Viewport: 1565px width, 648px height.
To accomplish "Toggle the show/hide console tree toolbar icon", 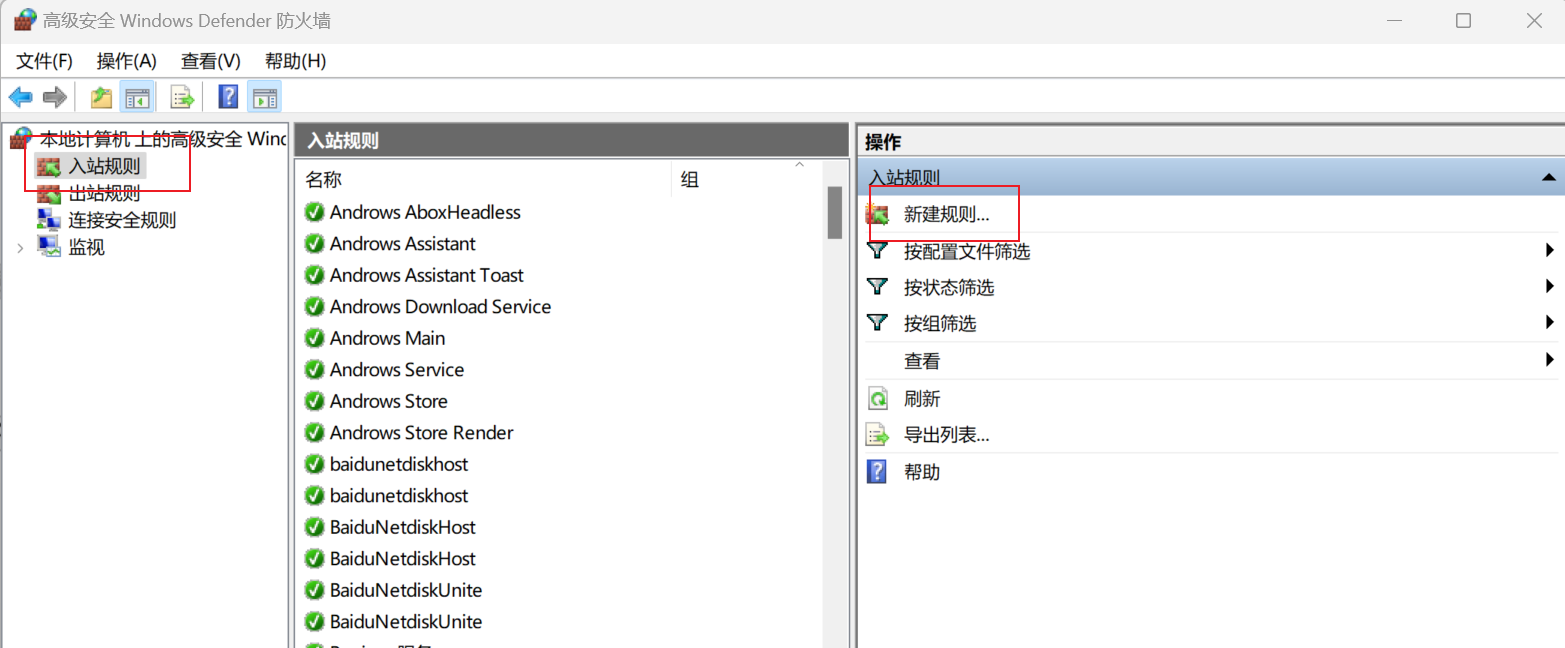I will pos(137,97).
